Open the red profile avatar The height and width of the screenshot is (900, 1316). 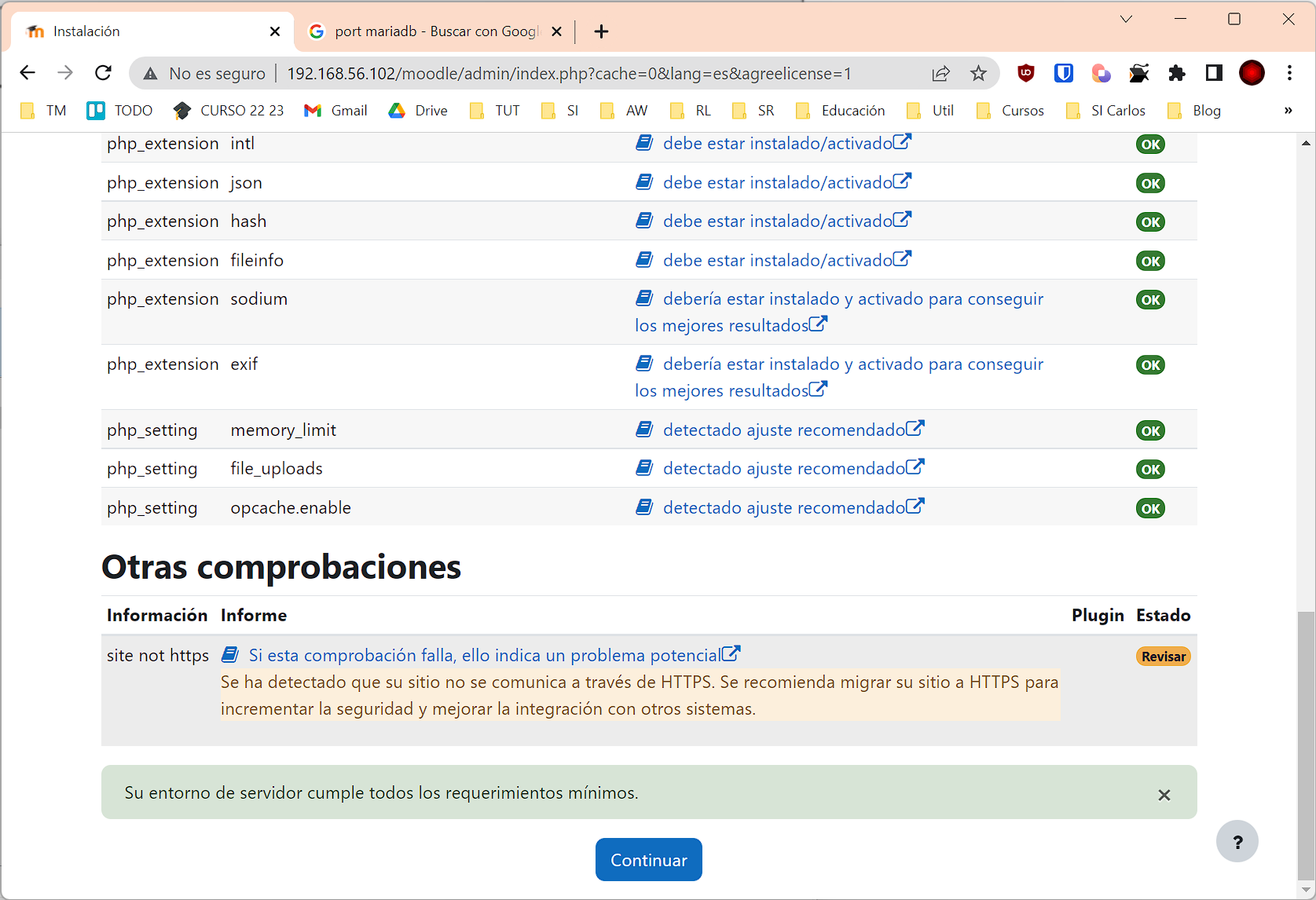[x=1252, y=73]
